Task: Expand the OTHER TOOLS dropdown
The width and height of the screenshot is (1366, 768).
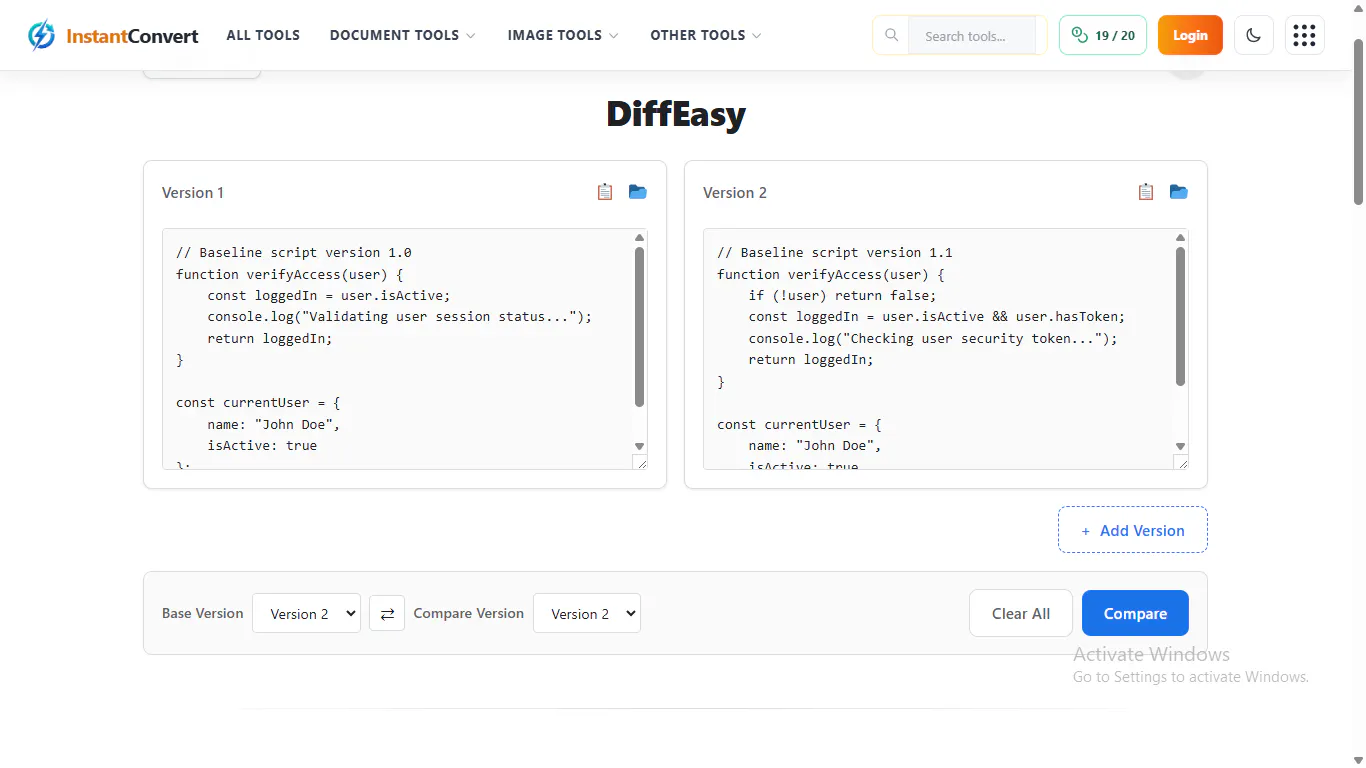Action: tap(706, 35)
